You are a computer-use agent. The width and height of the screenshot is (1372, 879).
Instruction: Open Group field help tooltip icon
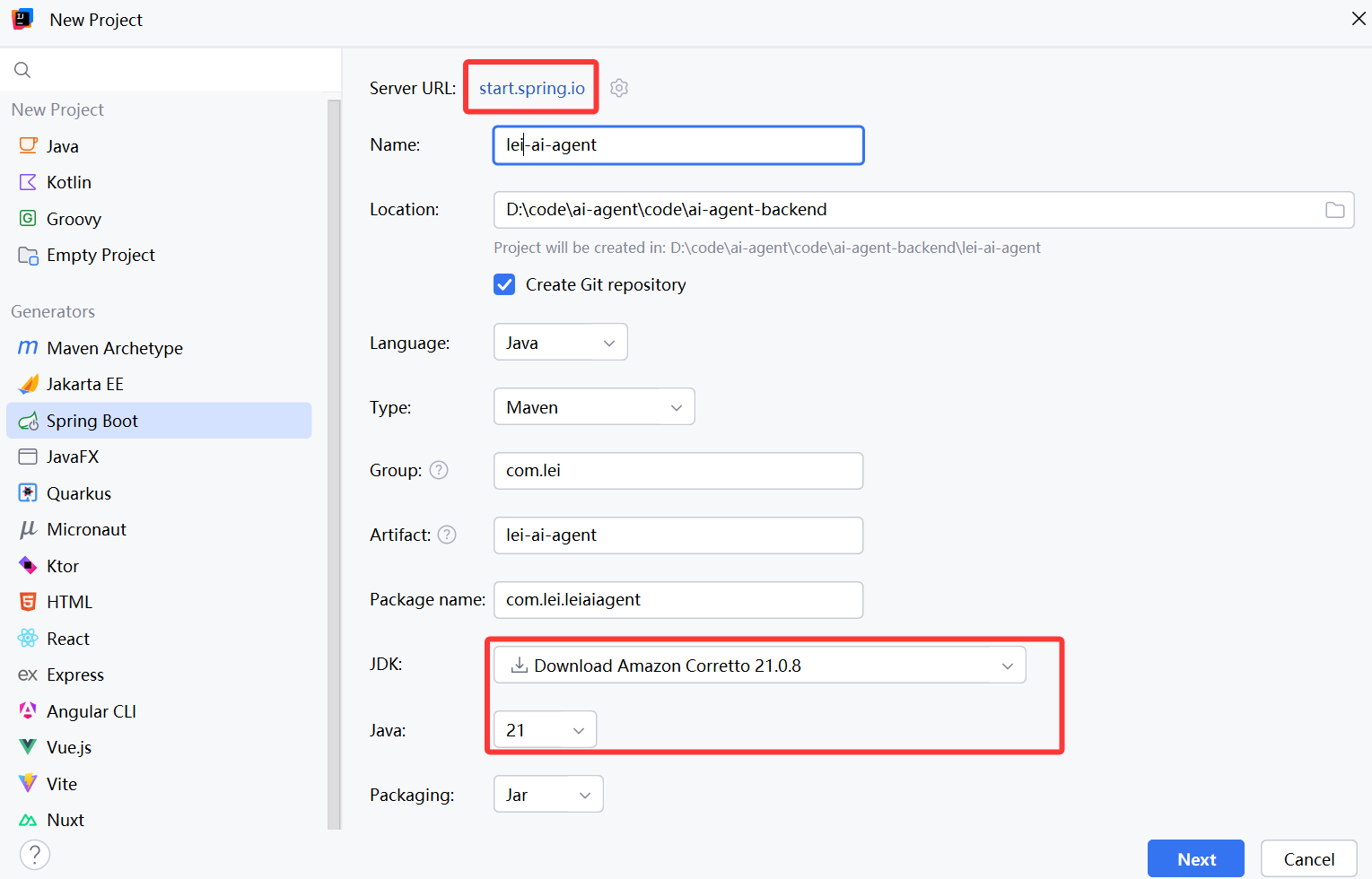(x=439, y=470)
